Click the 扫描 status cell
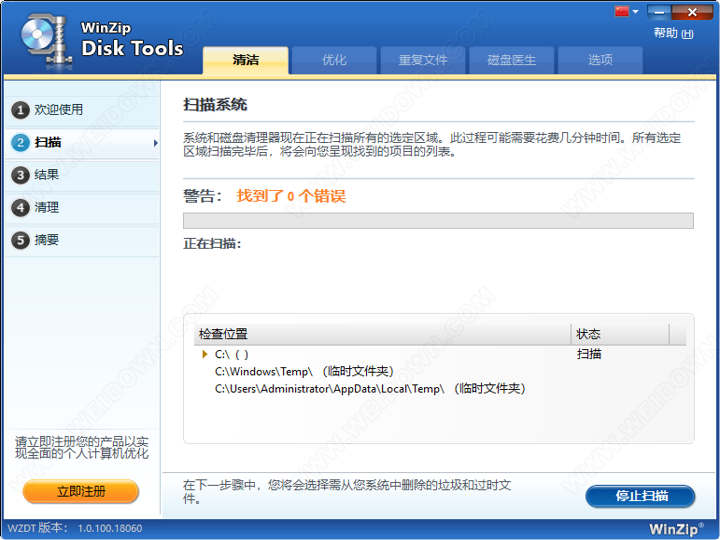The image size is (720, 540). pyautogui.click(x=589, y=354)
